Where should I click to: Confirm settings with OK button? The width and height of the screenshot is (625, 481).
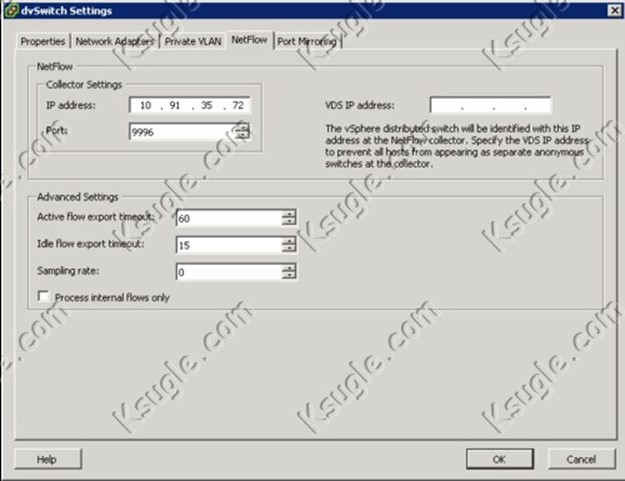[x=500, y=459]
